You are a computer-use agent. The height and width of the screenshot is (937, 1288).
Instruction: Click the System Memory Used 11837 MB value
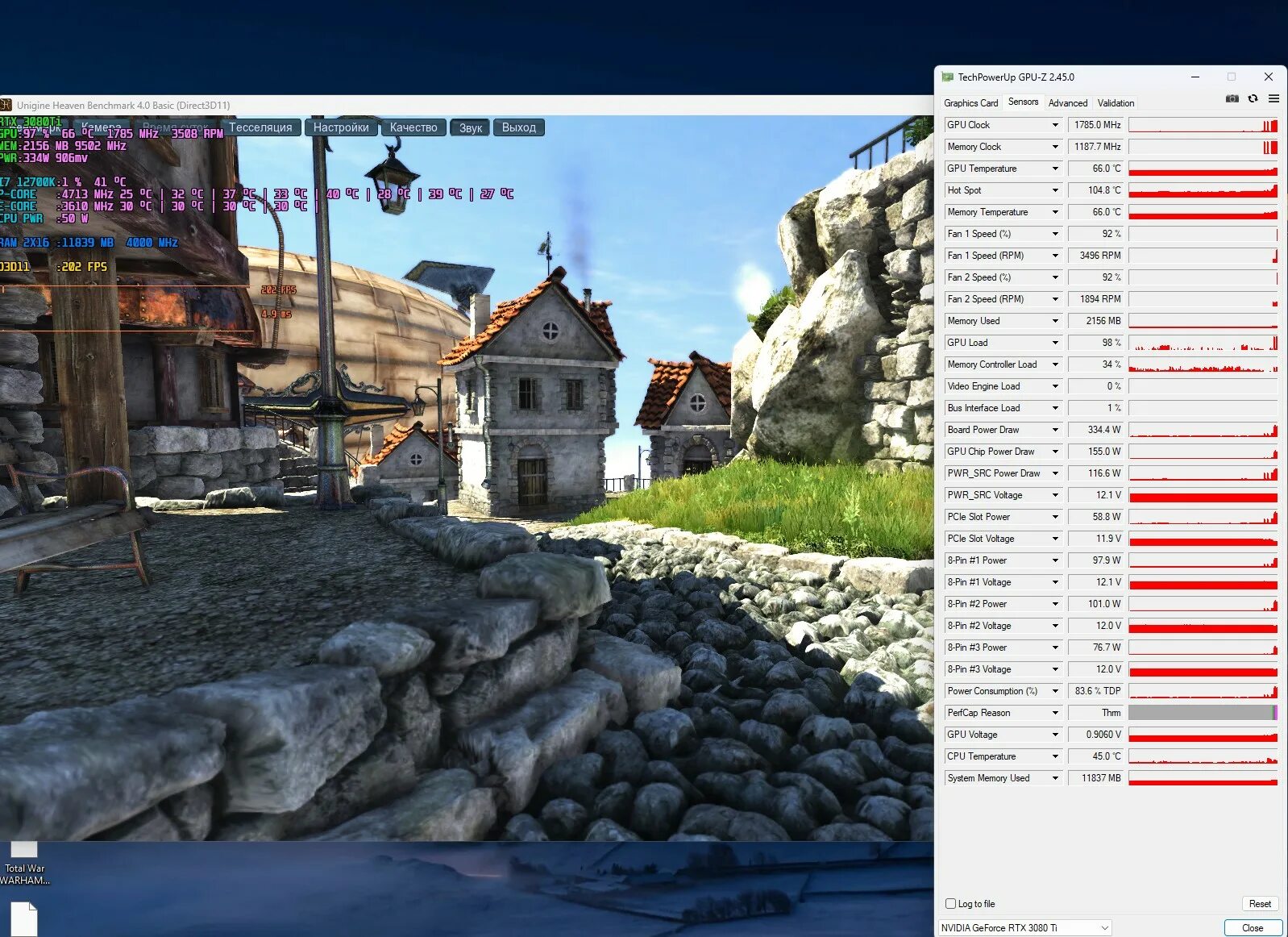point(1096,778)
